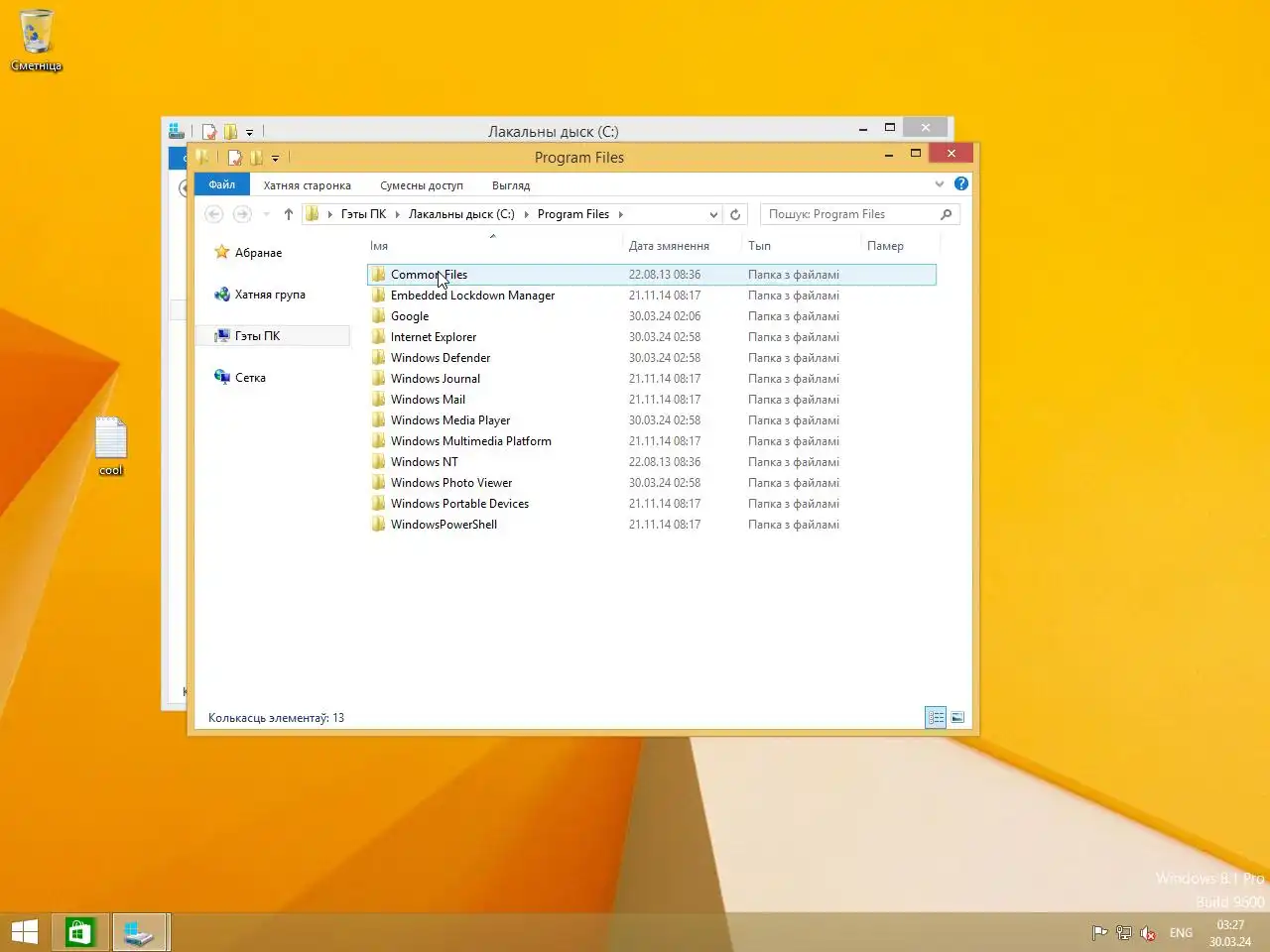Screen dimensions: 1270x952
Task: Select the Windows Journal folder
Action: tap(651, 379)
